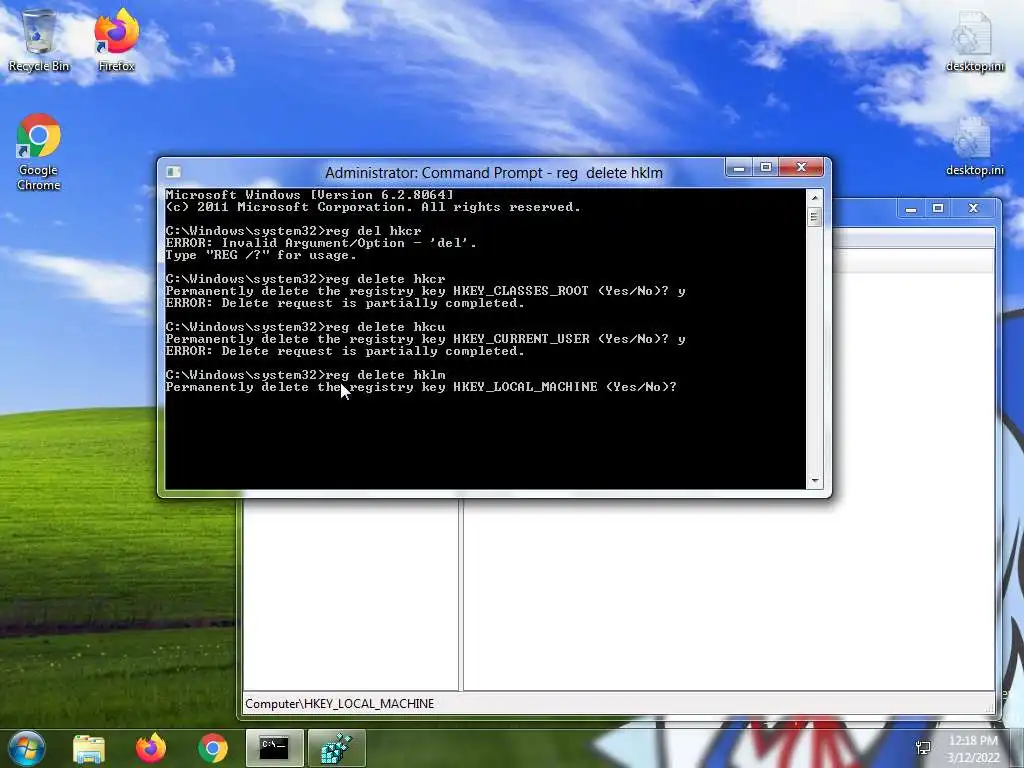The height and width of the screenshot is (768, 1024).
Task: Select the upper desktop.ini file icon
Action: point(974,40)
